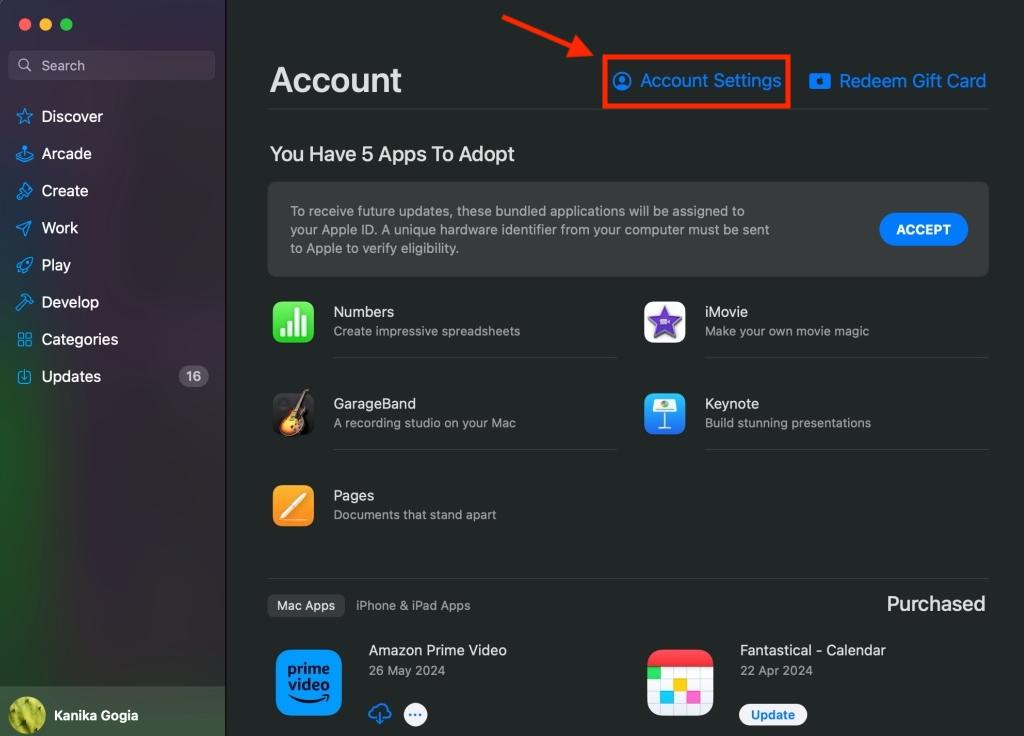This screenshot has height=736, width=1024.
Task: Open the Numbers app icon
Action: [293, 321]
